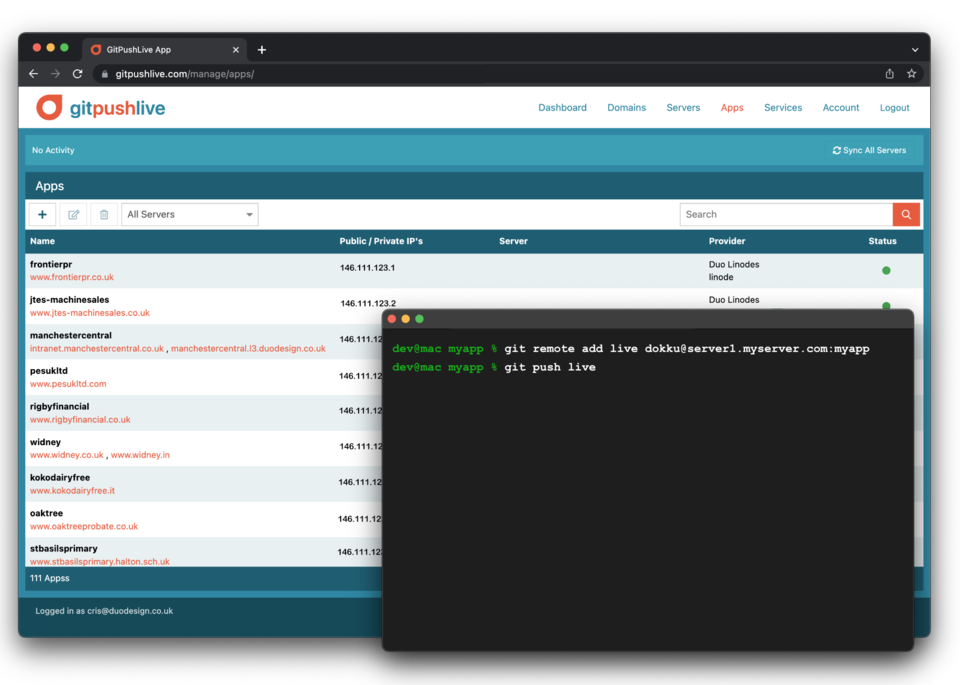Select the frontierpr app name
Screen dimensions: 960x685
point(51,264)
